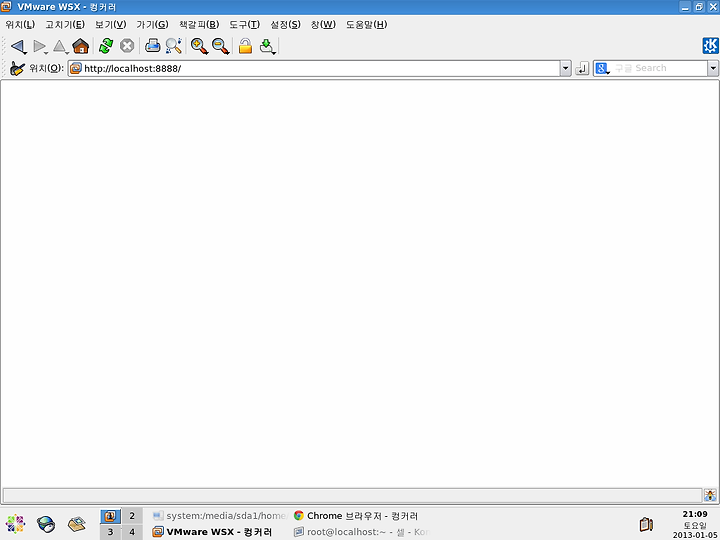
Task: Zoom in with the magnifier plus icon
Action: pos(199,46)
